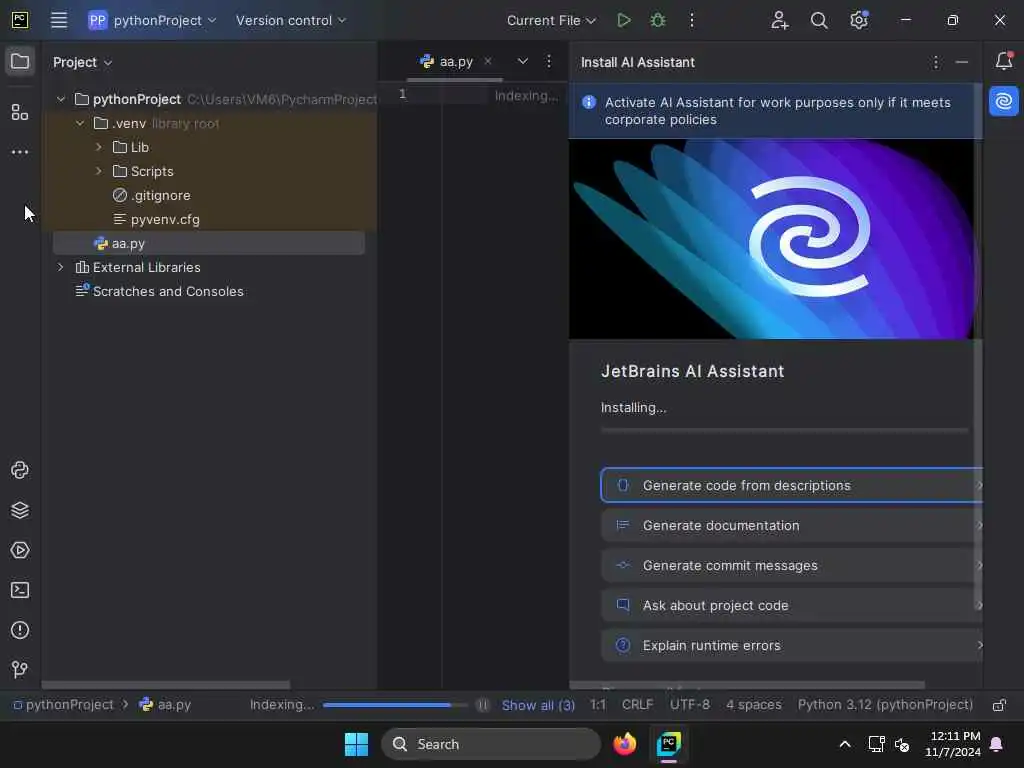
Task: Open Firefox from the taskbar
Action: point(624,744)
